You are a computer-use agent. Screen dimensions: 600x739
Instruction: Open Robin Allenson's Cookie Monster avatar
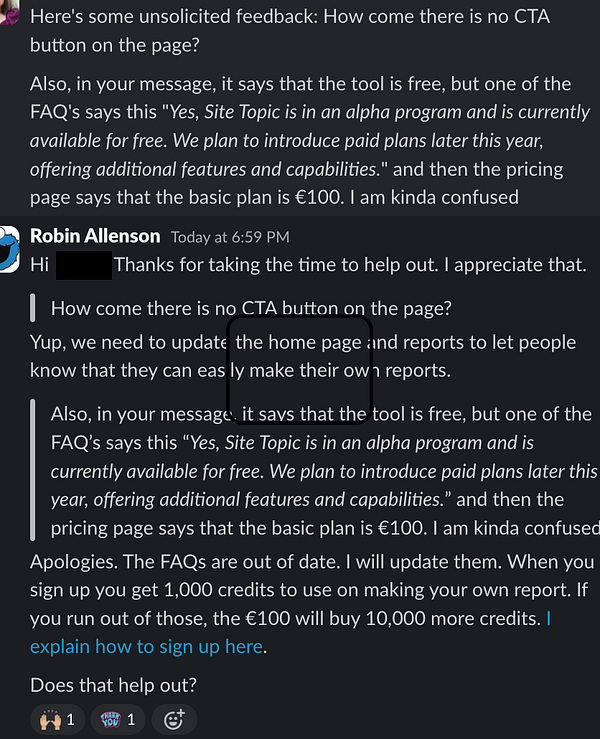pyautogui.click(x=9, y=249)
